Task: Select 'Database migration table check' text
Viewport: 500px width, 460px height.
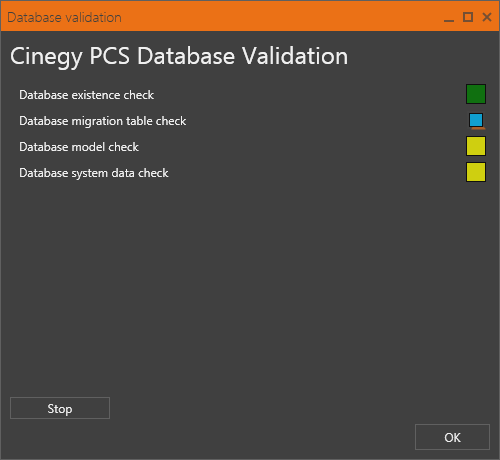Action: point(103,121)
